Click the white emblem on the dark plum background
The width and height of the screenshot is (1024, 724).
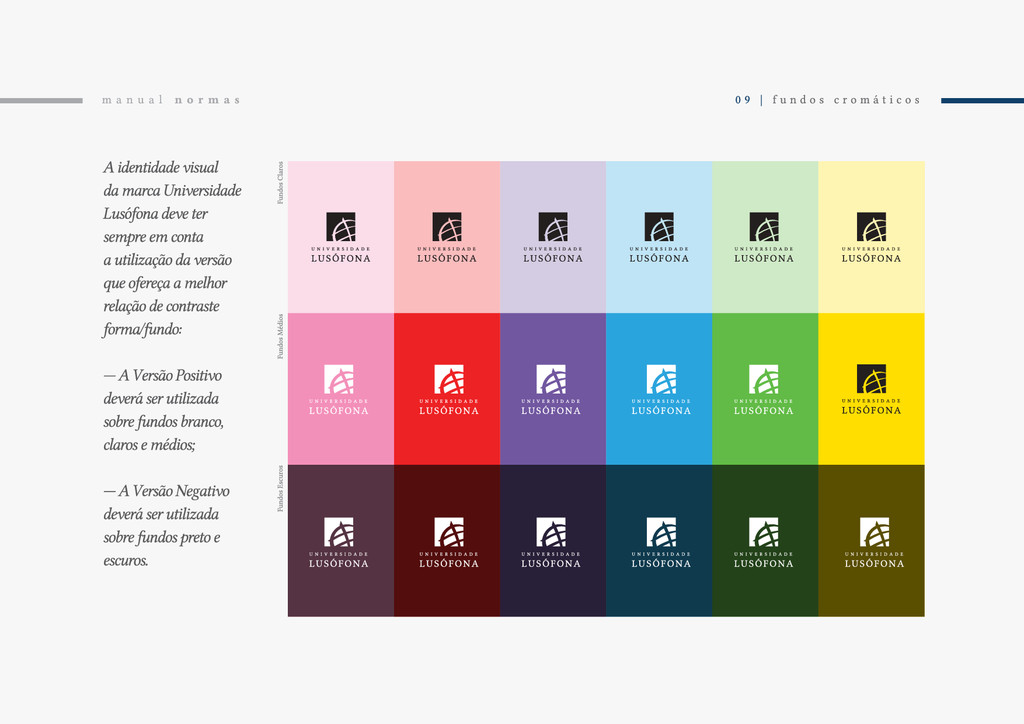point(339,532)
